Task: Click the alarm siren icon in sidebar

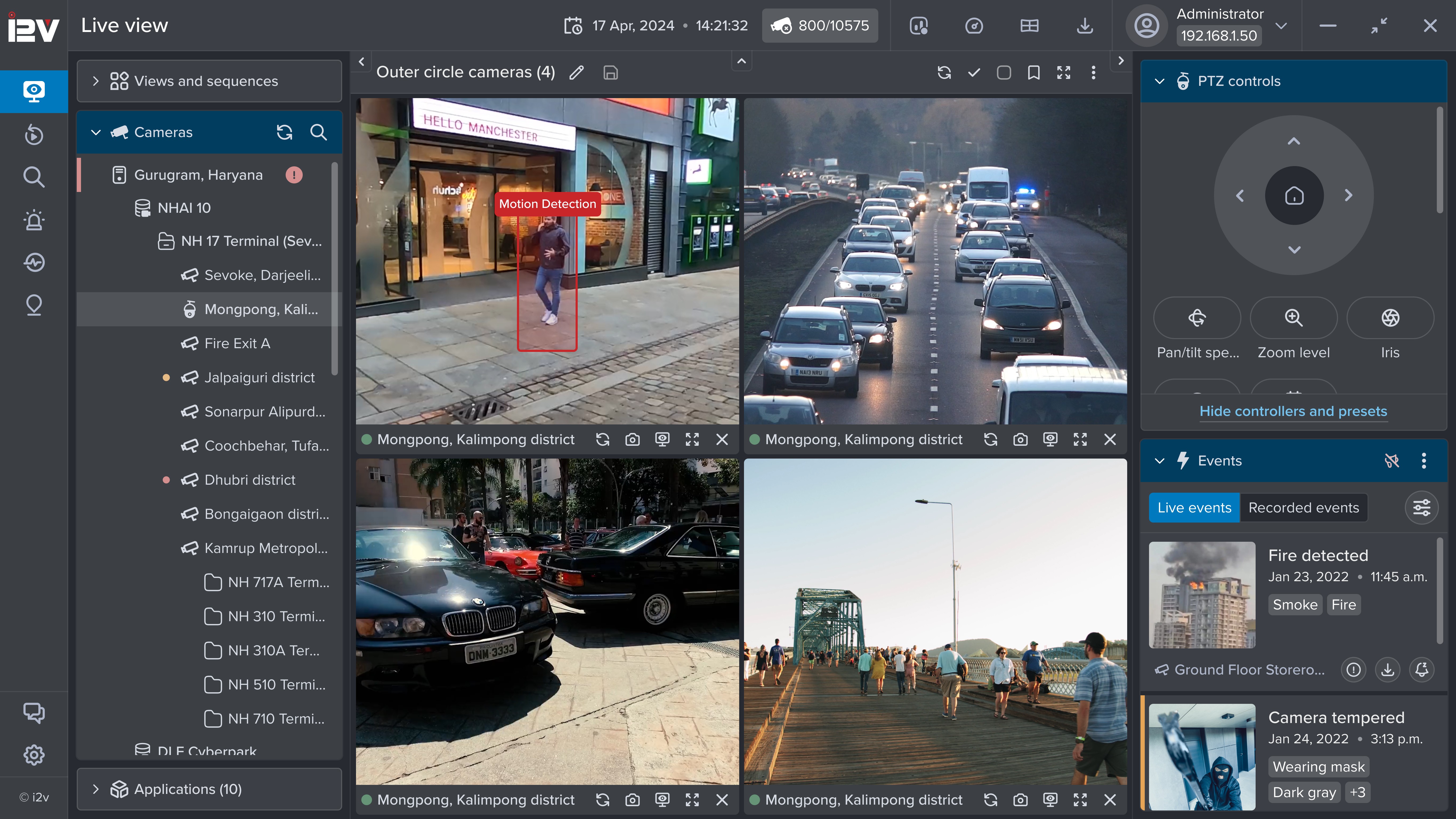Action: [x=34, y=220]
